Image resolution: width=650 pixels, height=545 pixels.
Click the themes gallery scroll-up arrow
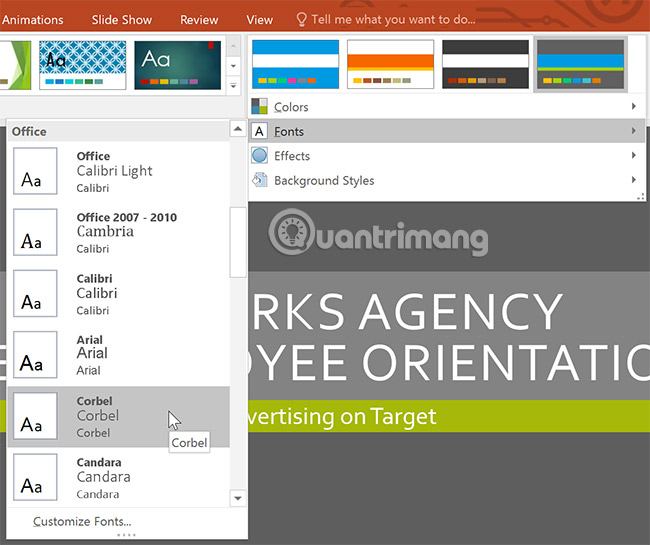click(233, 46)
